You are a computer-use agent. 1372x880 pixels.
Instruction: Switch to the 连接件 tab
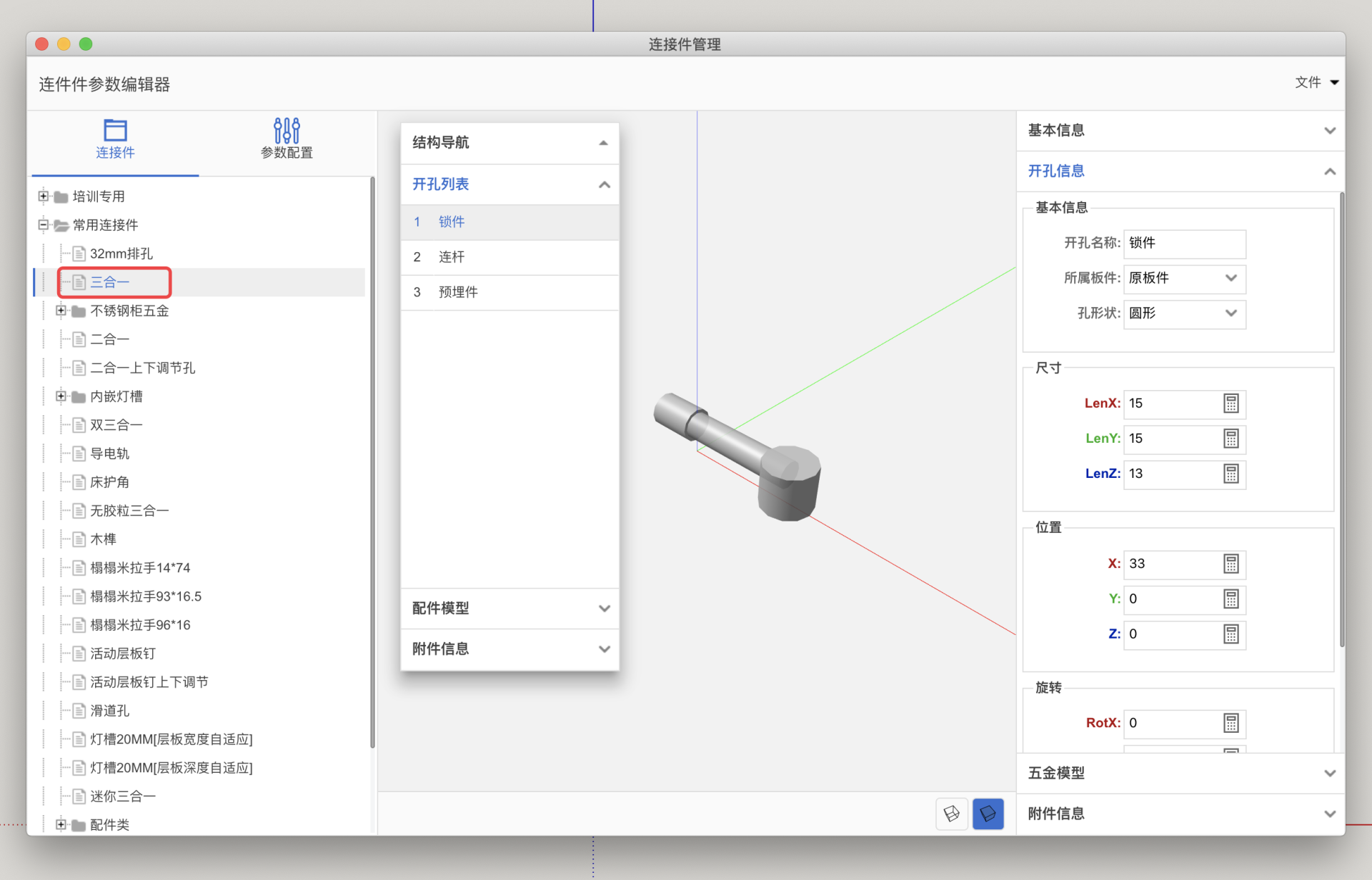pos(115,139)
